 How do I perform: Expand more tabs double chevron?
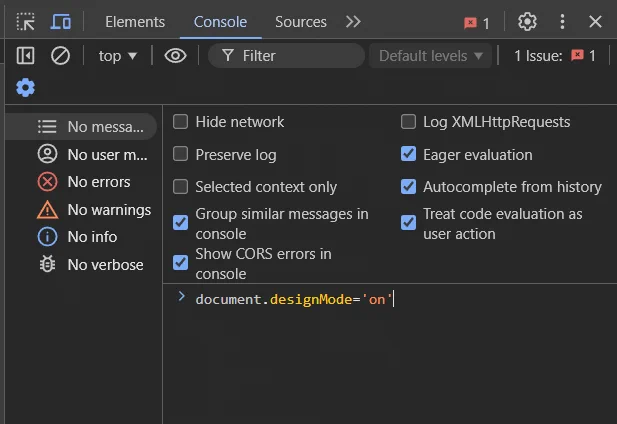pyautogui.click(x=353, y=22)
